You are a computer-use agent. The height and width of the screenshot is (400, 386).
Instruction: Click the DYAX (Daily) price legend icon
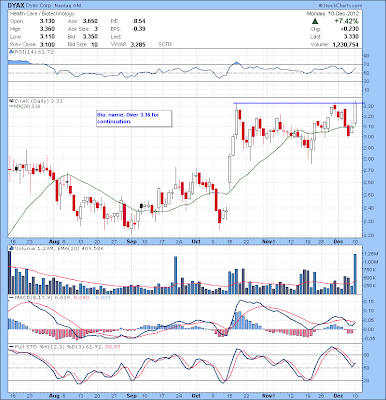[10, 101]
